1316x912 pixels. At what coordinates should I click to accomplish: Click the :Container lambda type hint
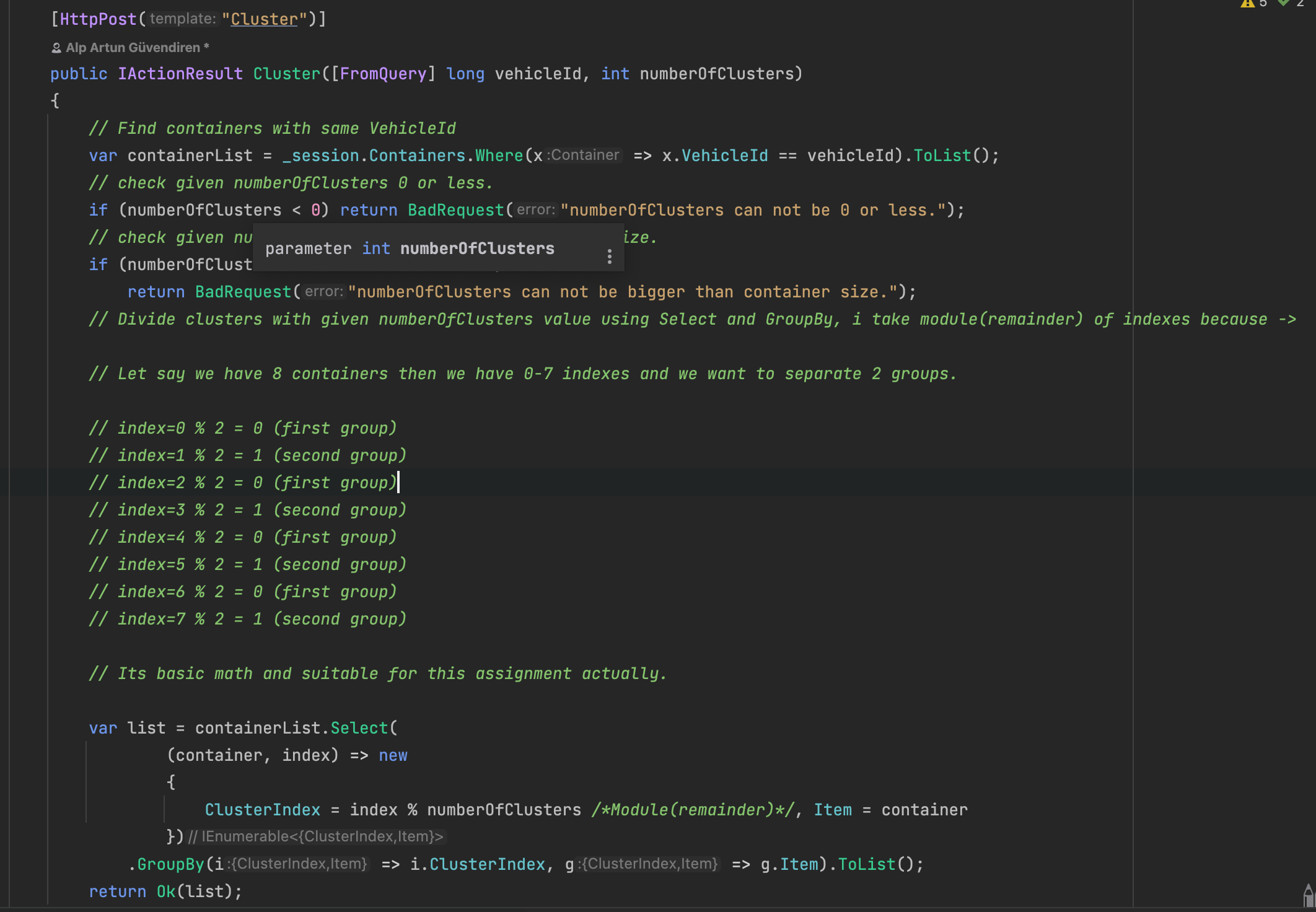click(583, 155)
